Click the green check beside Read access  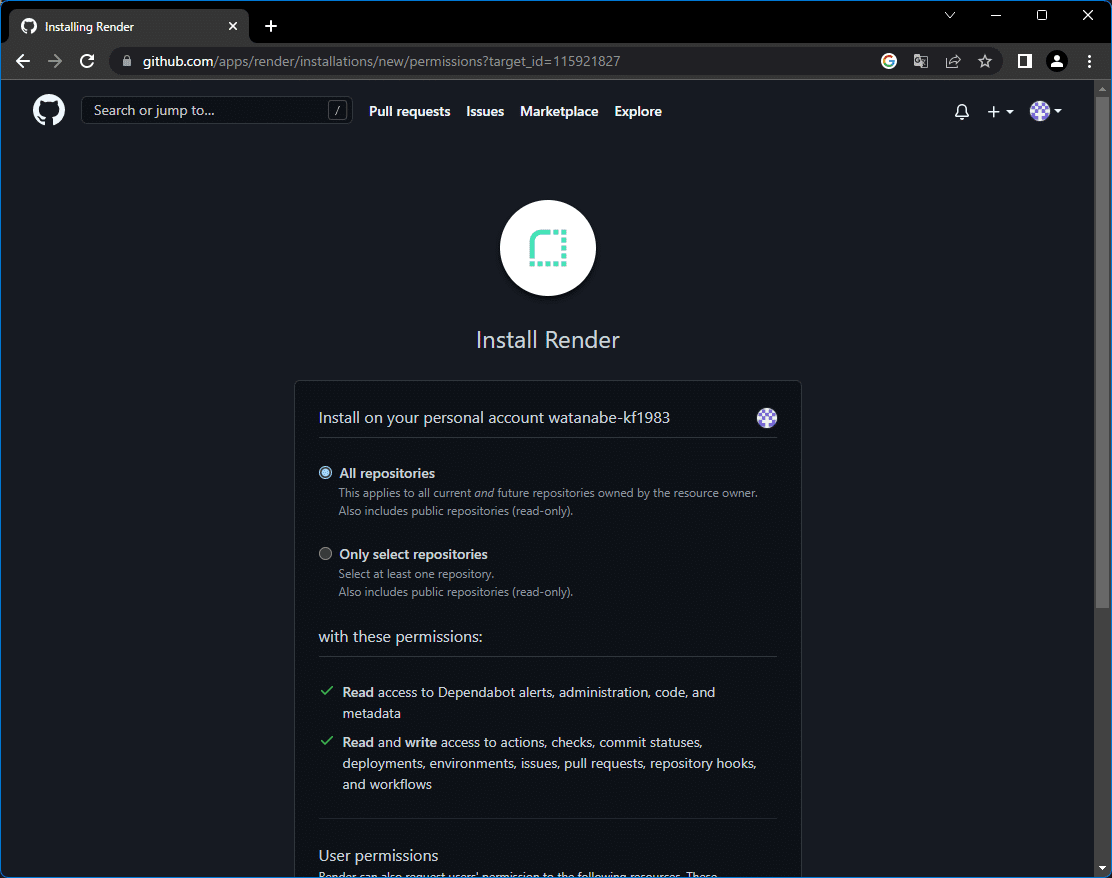(x=327, y=691)
